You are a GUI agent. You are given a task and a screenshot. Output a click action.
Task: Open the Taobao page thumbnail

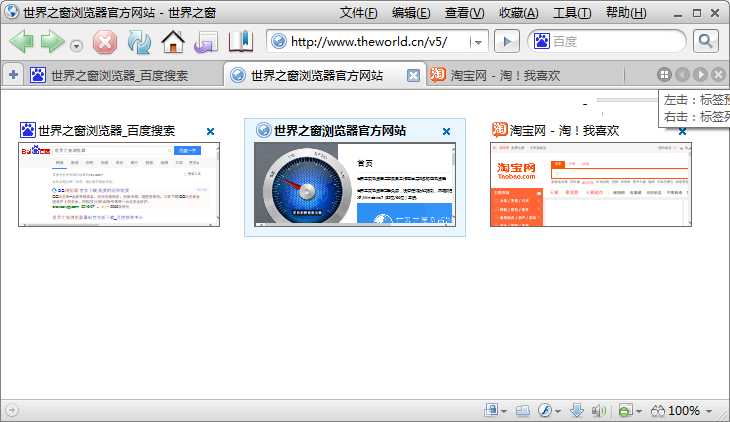point(591,184)
